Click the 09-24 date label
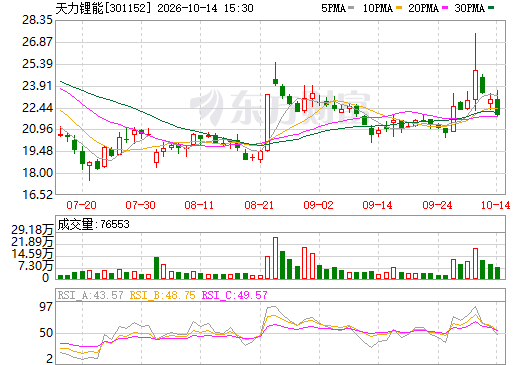Screen dimensions: 520x365 (x=437, y=205)
